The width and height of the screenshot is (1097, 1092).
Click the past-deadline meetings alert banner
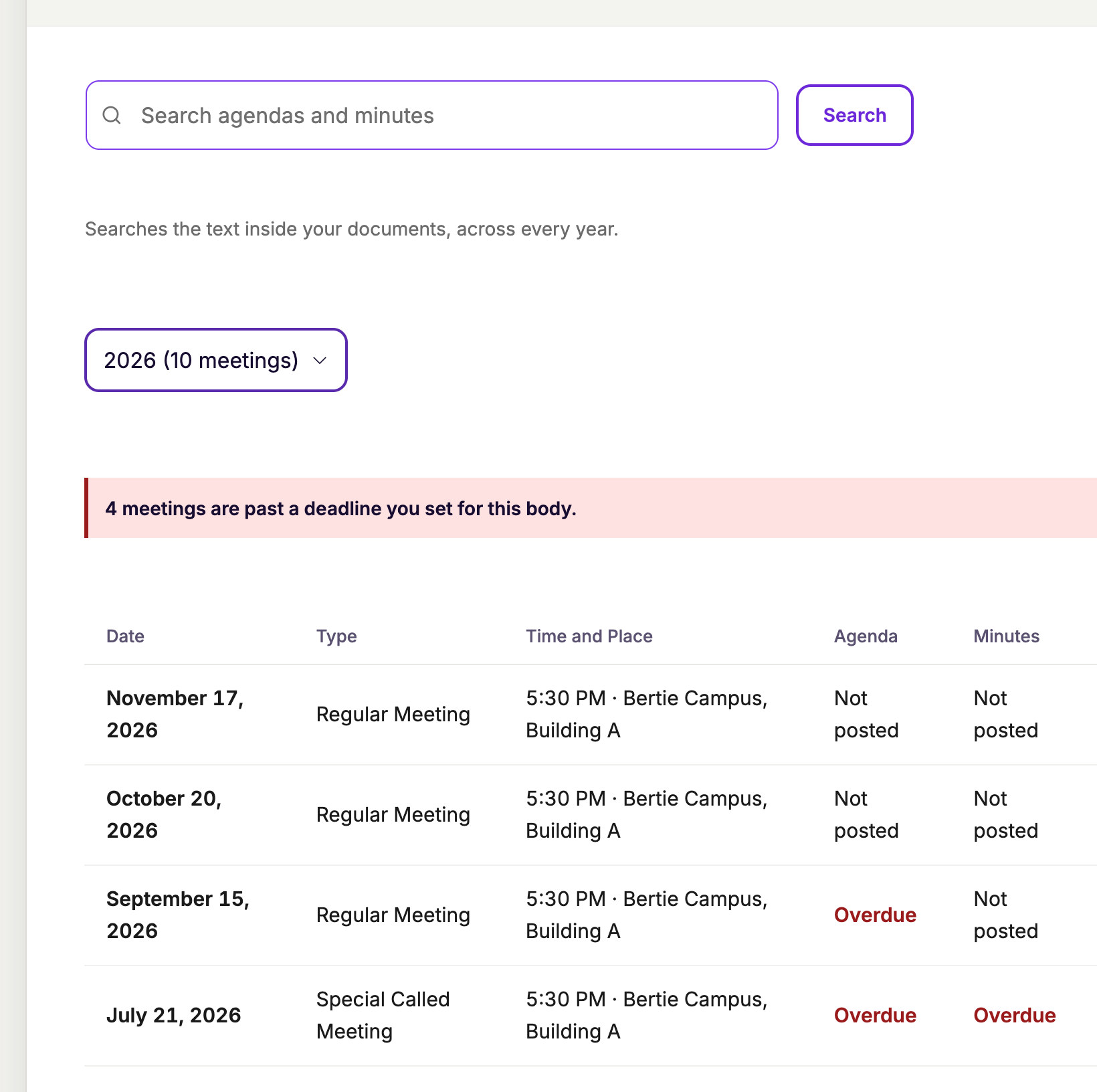(591, 508)
